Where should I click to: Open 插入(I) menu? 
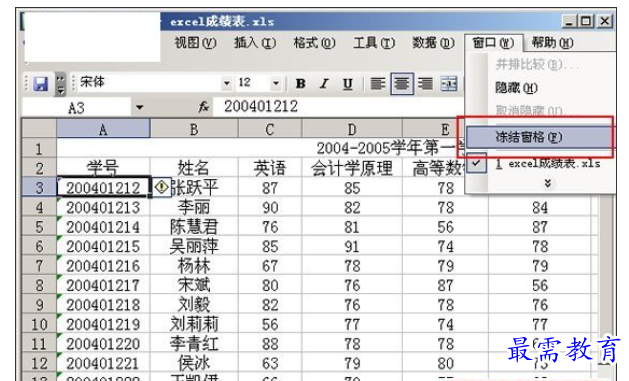pyautogui.click(x=255, y=43)
